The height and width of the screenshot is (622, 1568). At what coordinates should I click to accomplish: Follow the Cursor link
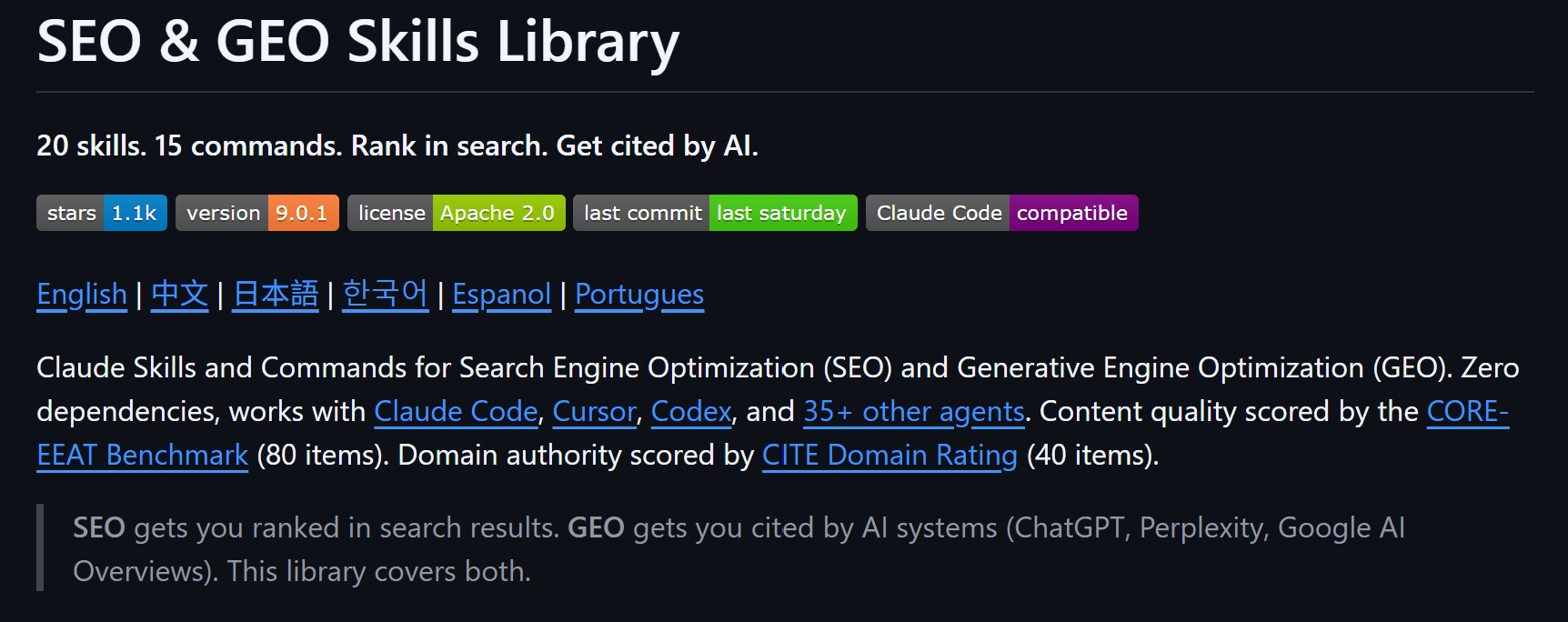pyautogui.click(x=594, y=412)
